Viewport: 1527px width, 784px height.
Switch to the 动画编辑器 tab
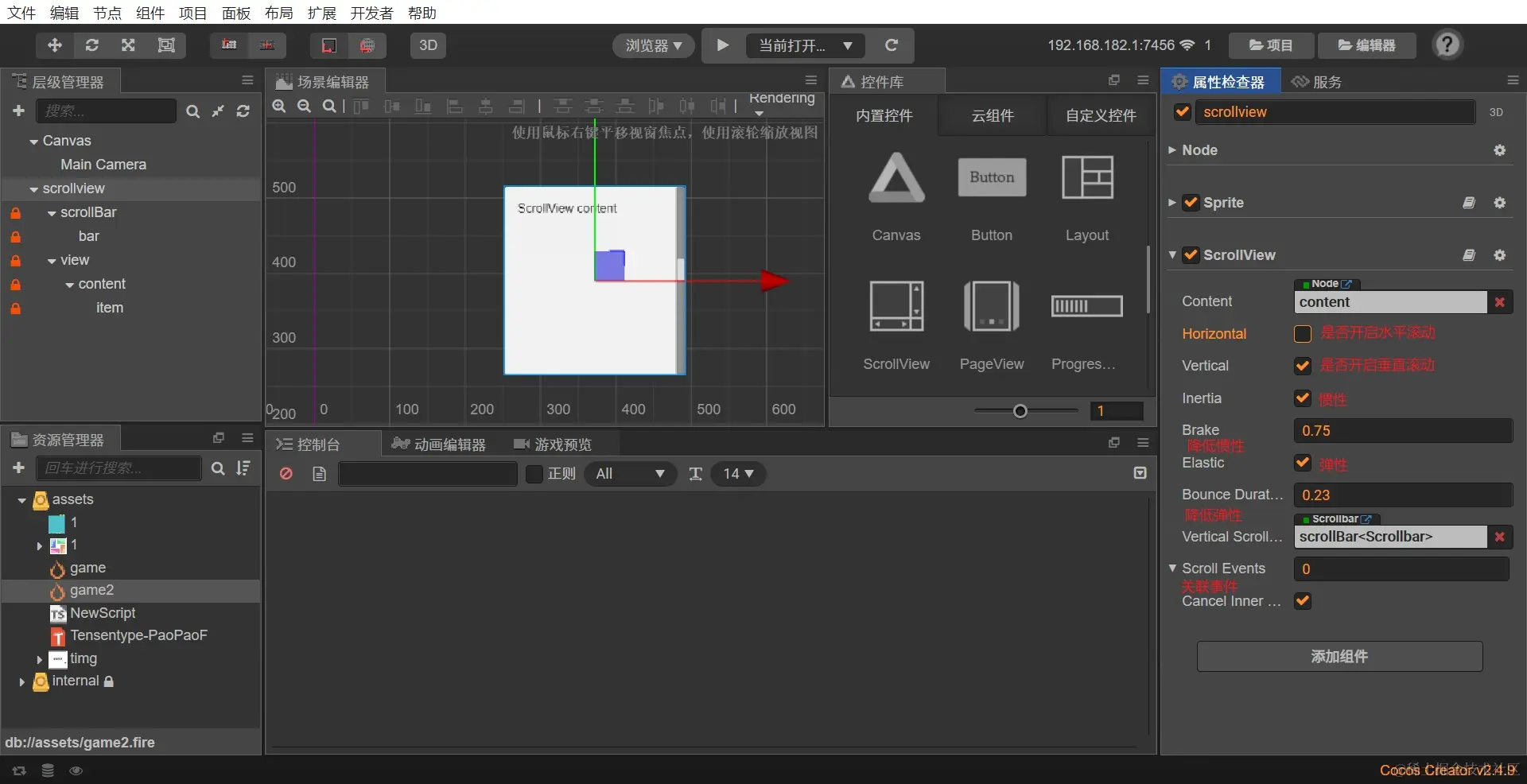[439, 444]
